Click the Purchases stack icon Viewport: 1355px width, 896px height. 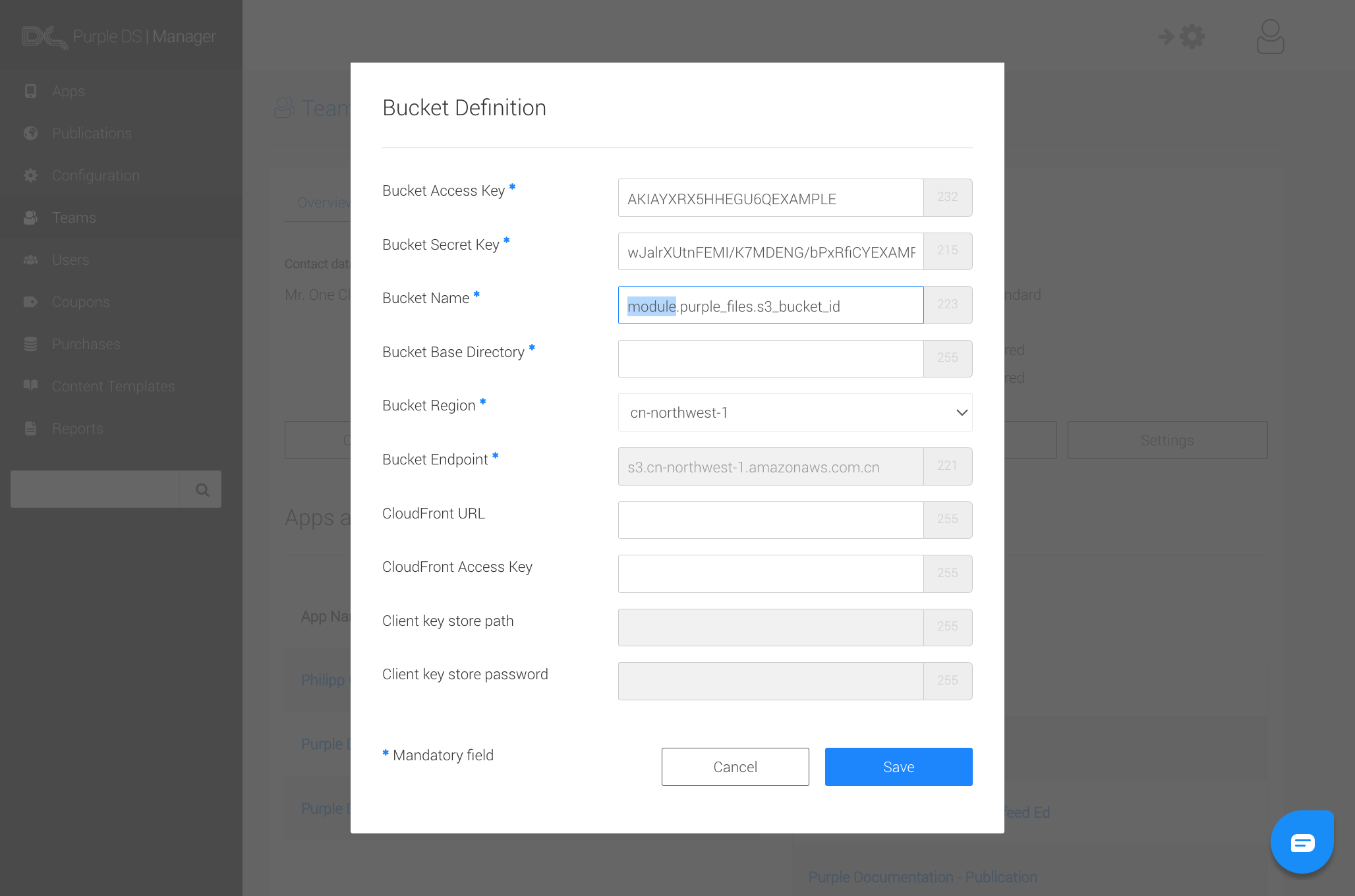coord(30,344)
